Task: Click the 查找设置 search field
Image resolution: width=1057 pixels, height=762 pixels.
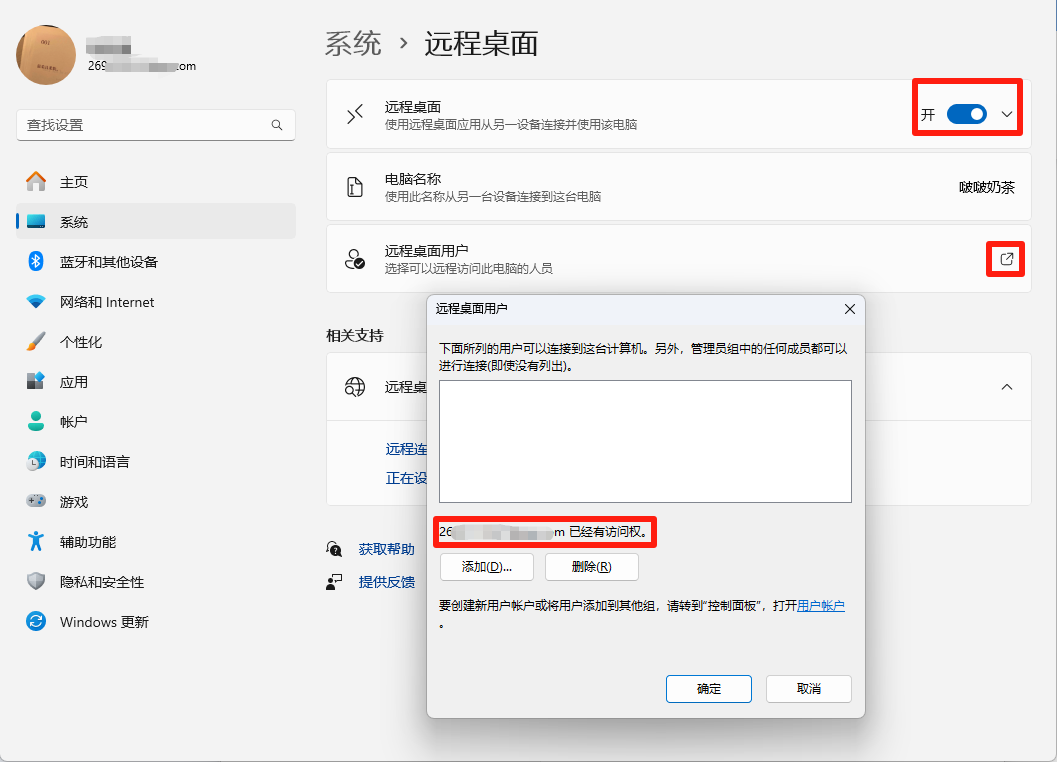Action: tap(156, 125)
